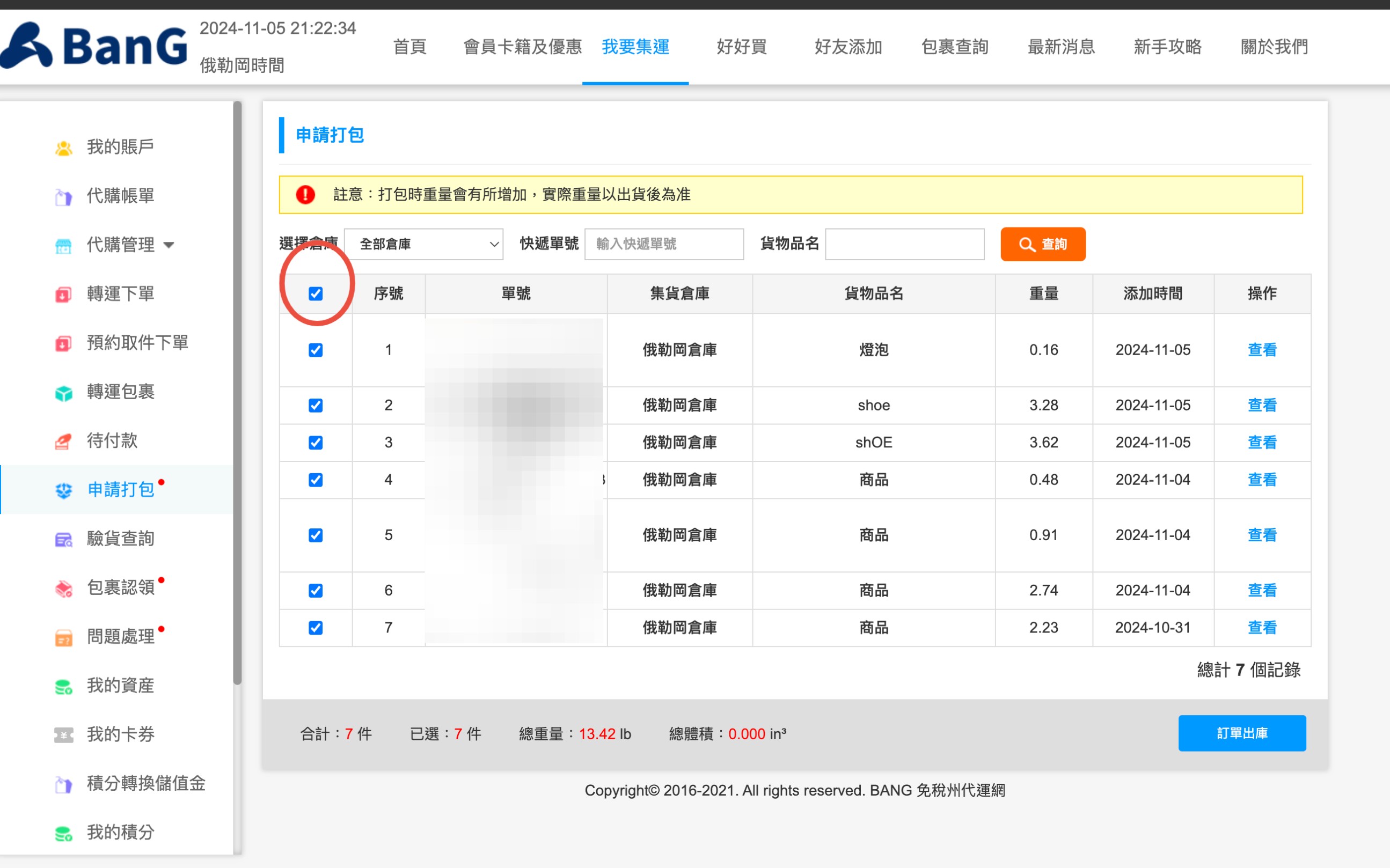Open 包裹查詢 in the top navigation

tap(954, 47)
